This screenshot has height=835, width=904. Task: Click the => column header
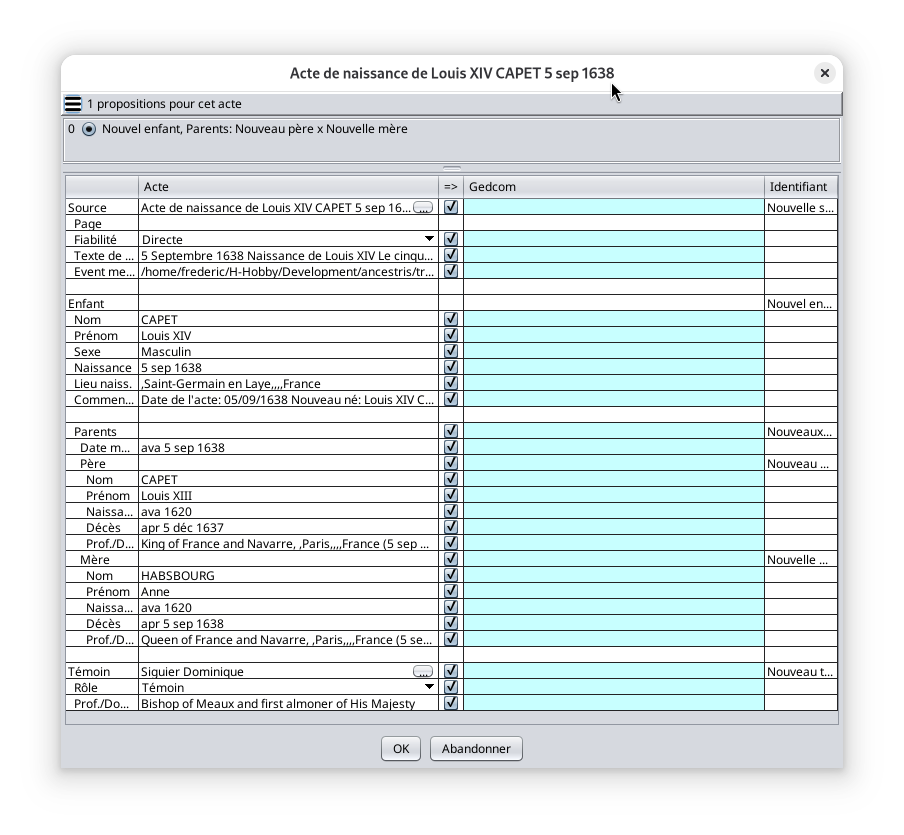451,187
